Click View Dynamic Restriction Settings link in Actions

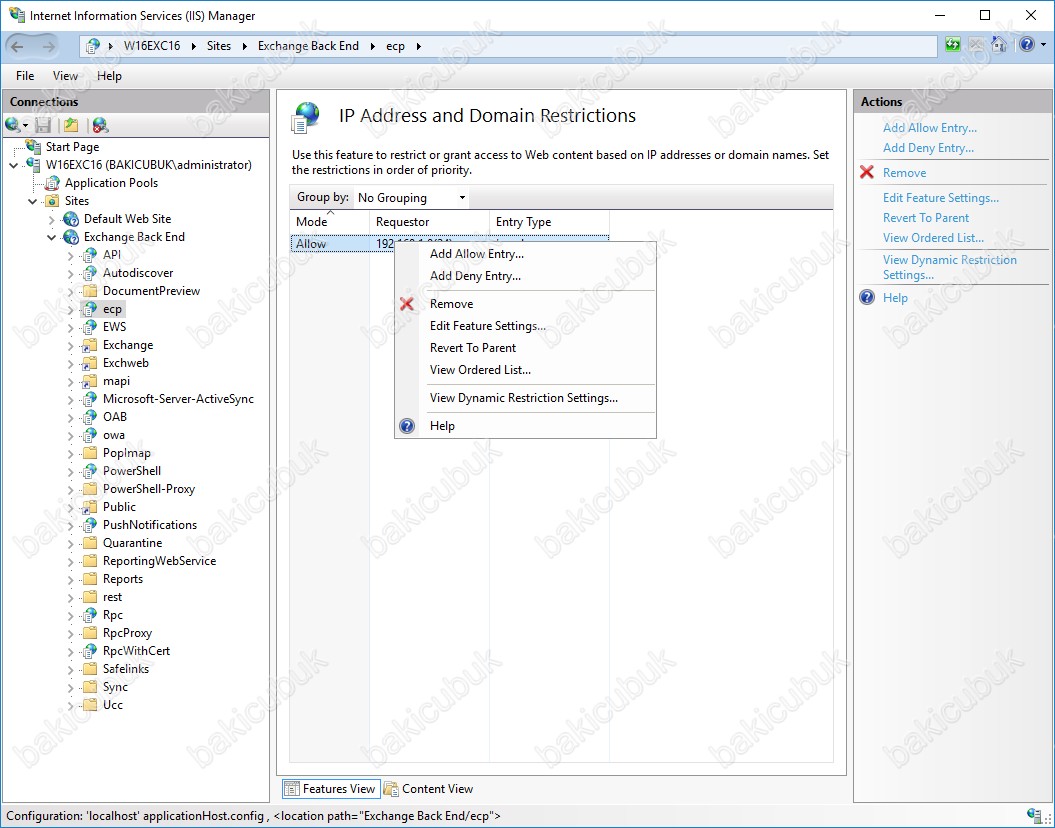[x=949, y=267]
